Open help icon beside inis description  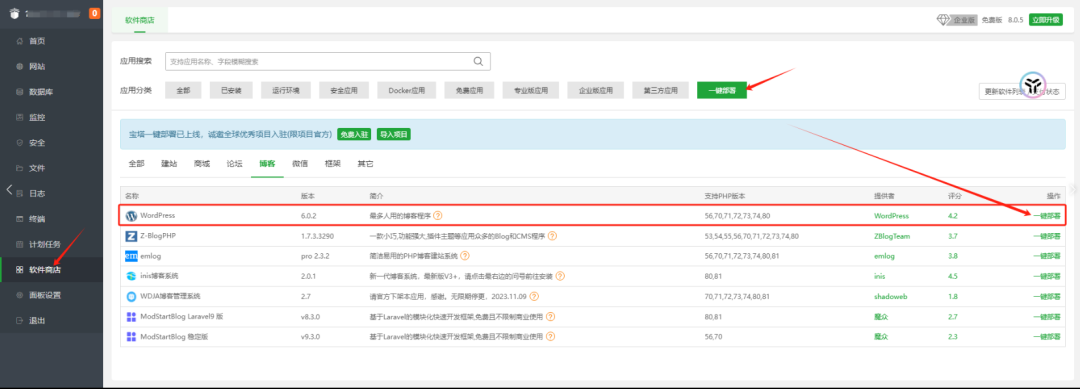[560, 276]
